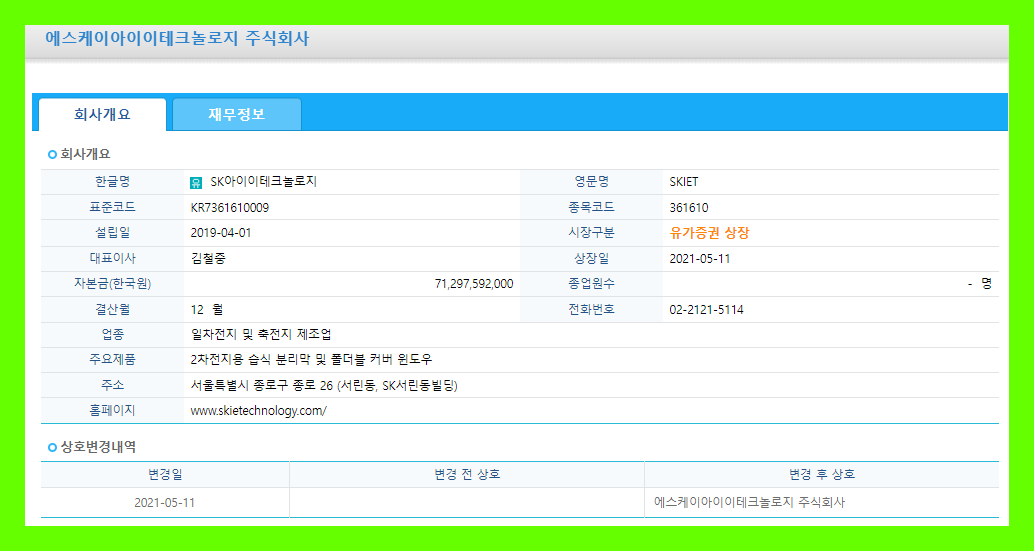Click settlement month value 12 월

tap(207, 310)
